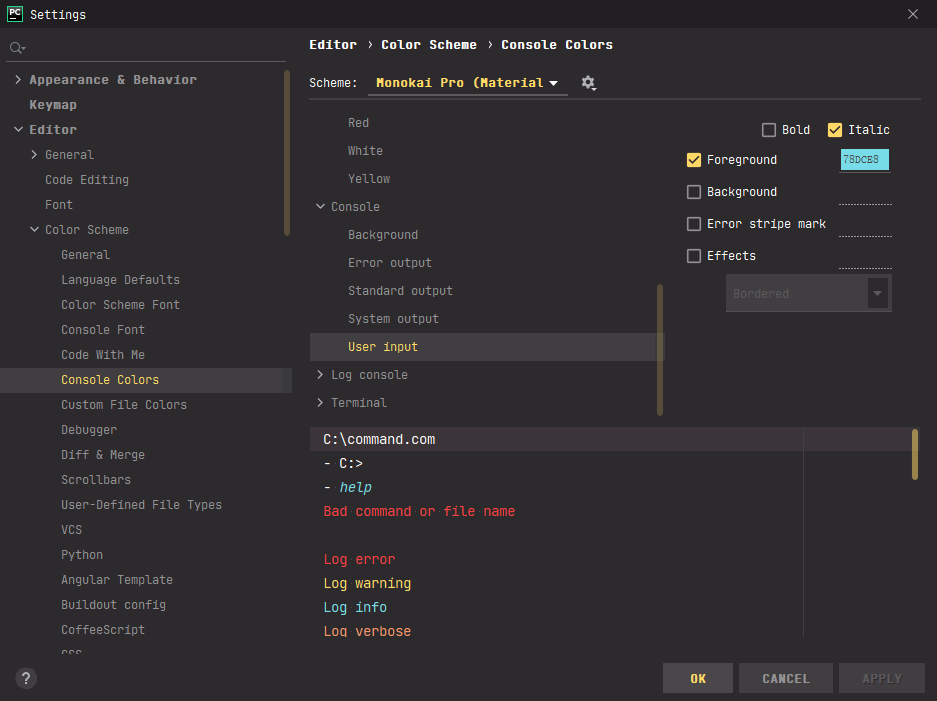This screenshot has height=701, width=937.
Task: Click the help question mark icon
Action: click(x=27, y=678)
